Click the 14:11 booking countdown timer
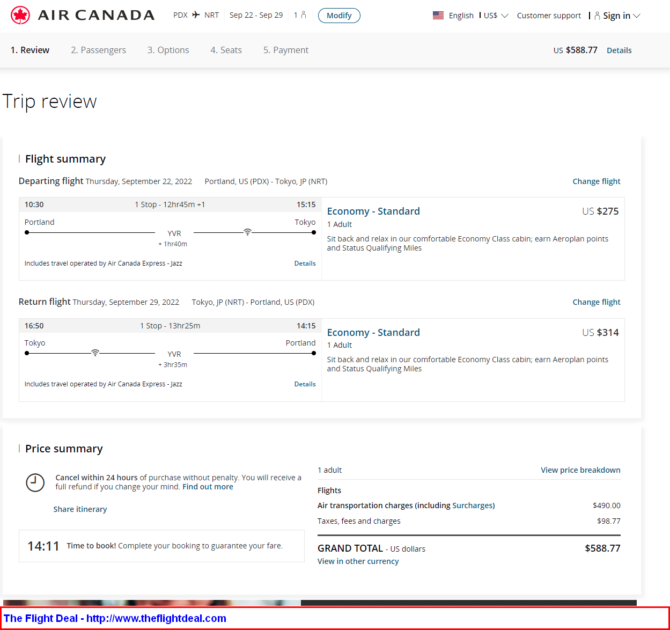The height and width of the screenshot is (630, 670). [x=43, y=546]
